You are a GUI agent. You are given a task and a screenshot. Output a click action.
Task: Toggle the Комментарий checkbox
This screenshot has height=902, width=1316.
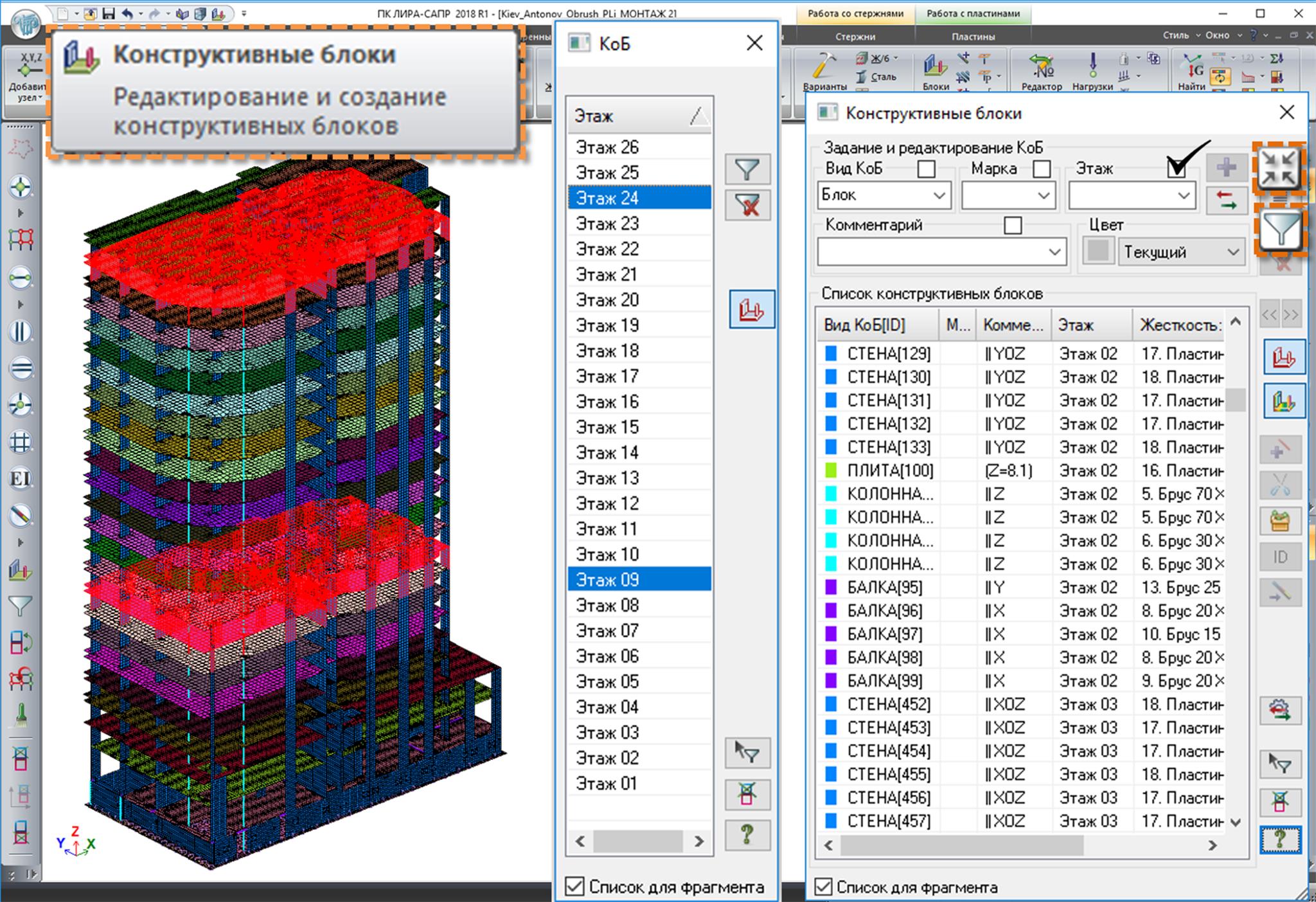point(1013,225)
